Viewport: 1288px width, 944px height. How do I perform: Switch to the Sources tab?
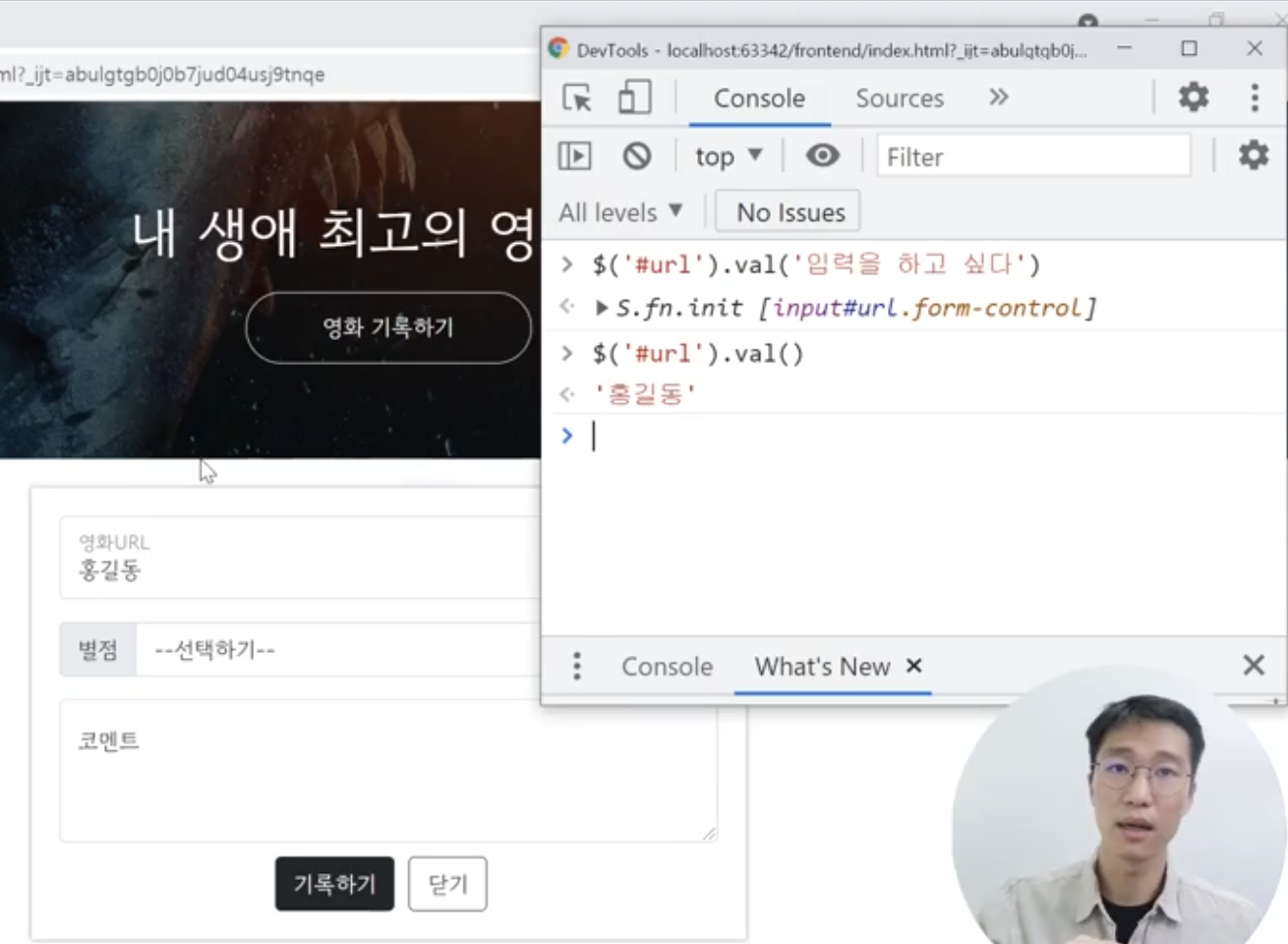coord(899,98)
